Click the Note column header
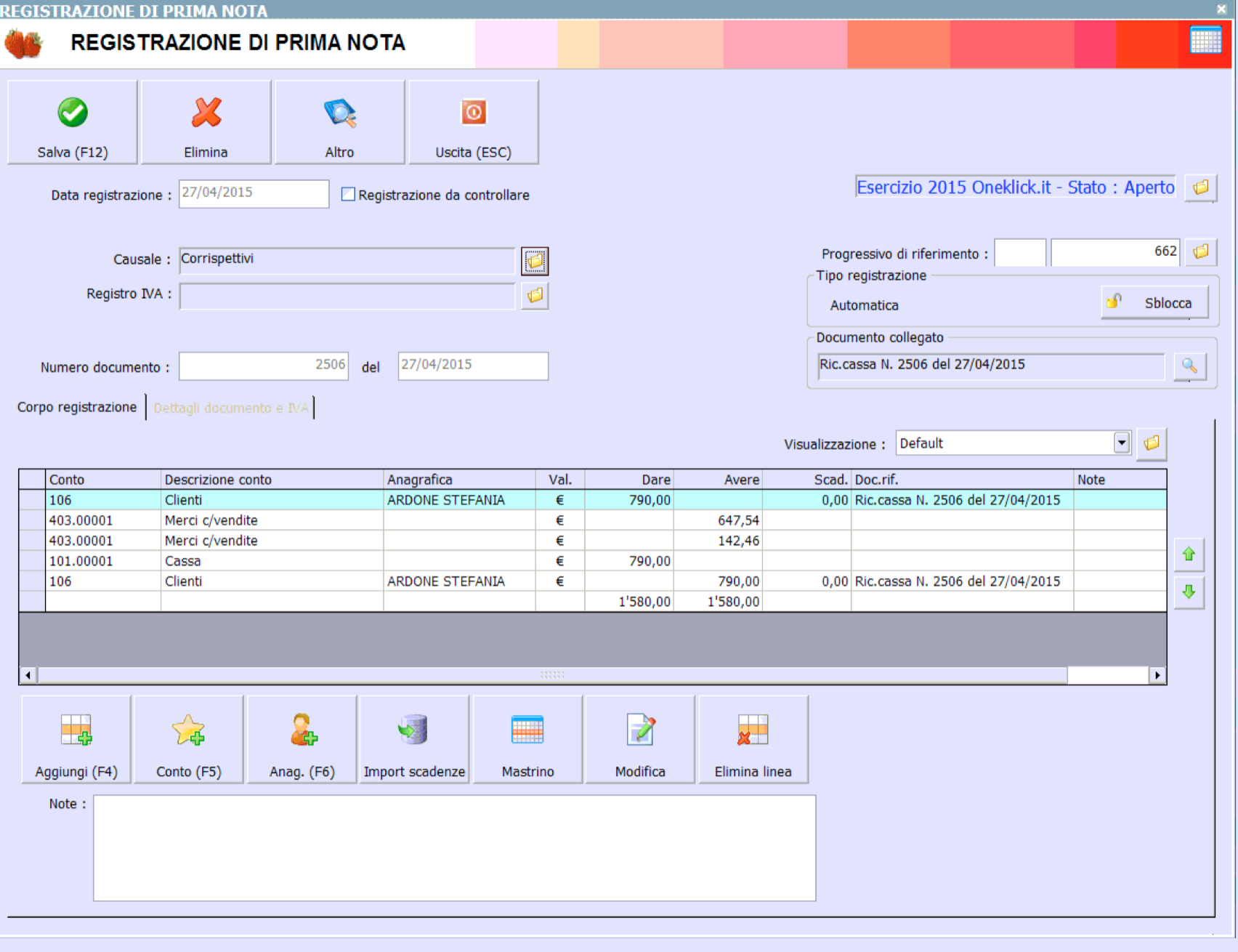This screenshot has width=1238, height=952. pos(1120,480)
